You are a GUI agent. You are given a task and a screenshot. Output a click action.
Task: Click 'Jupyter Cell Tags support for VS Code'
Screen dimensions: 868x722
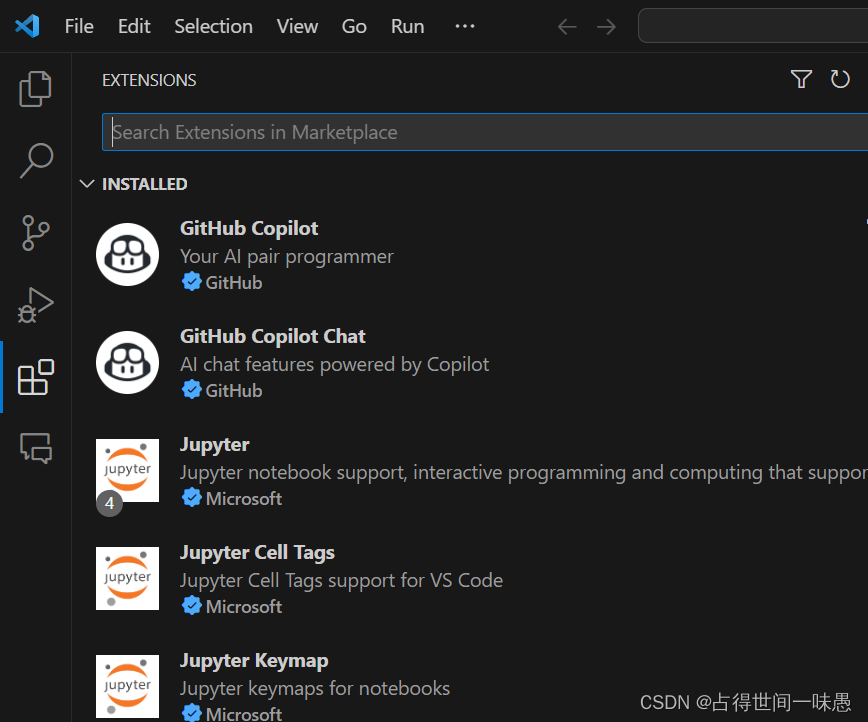tap(342, 580)
